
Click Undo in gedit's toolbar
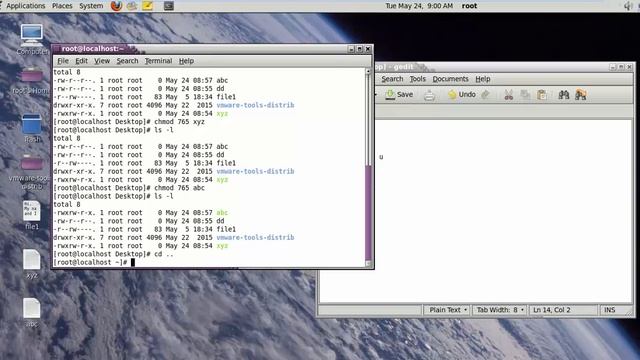point(462,94)
